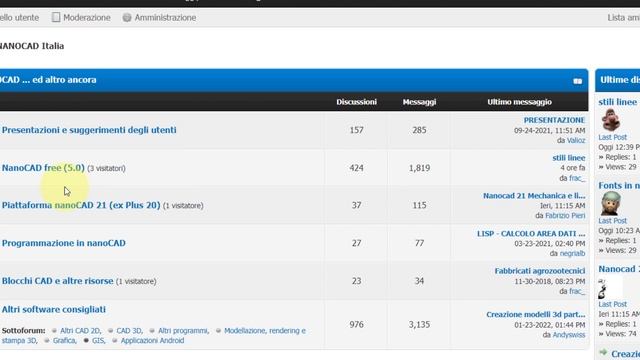Click avatar under stili linee sidebar thread
640x360 pixels.
(x=611, y=120)
